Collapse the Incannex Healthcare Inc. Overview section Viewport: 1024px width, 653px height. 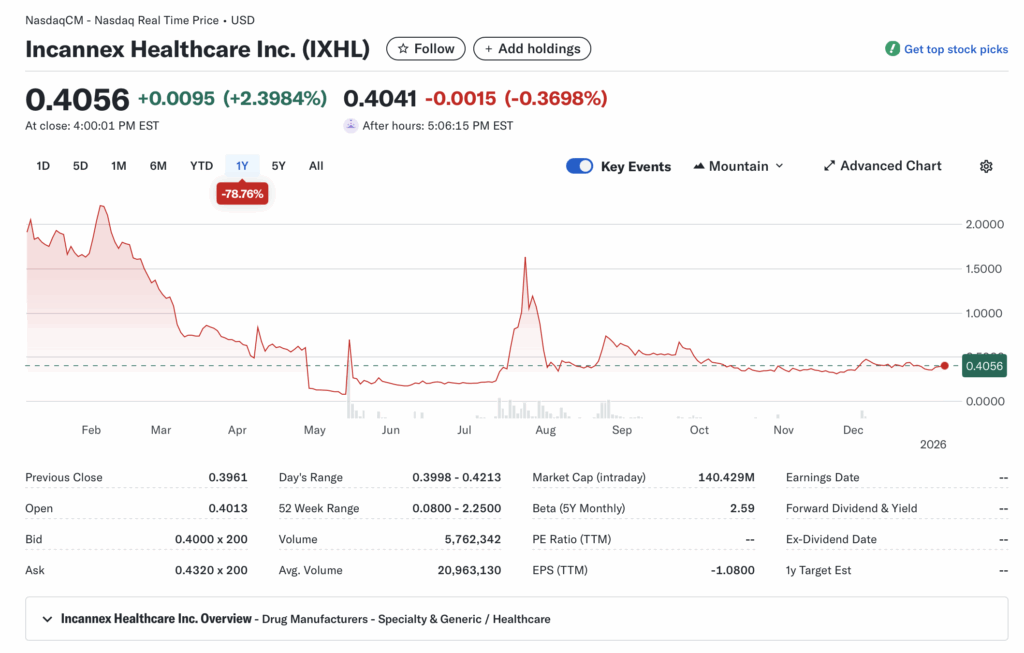(47, 618)
